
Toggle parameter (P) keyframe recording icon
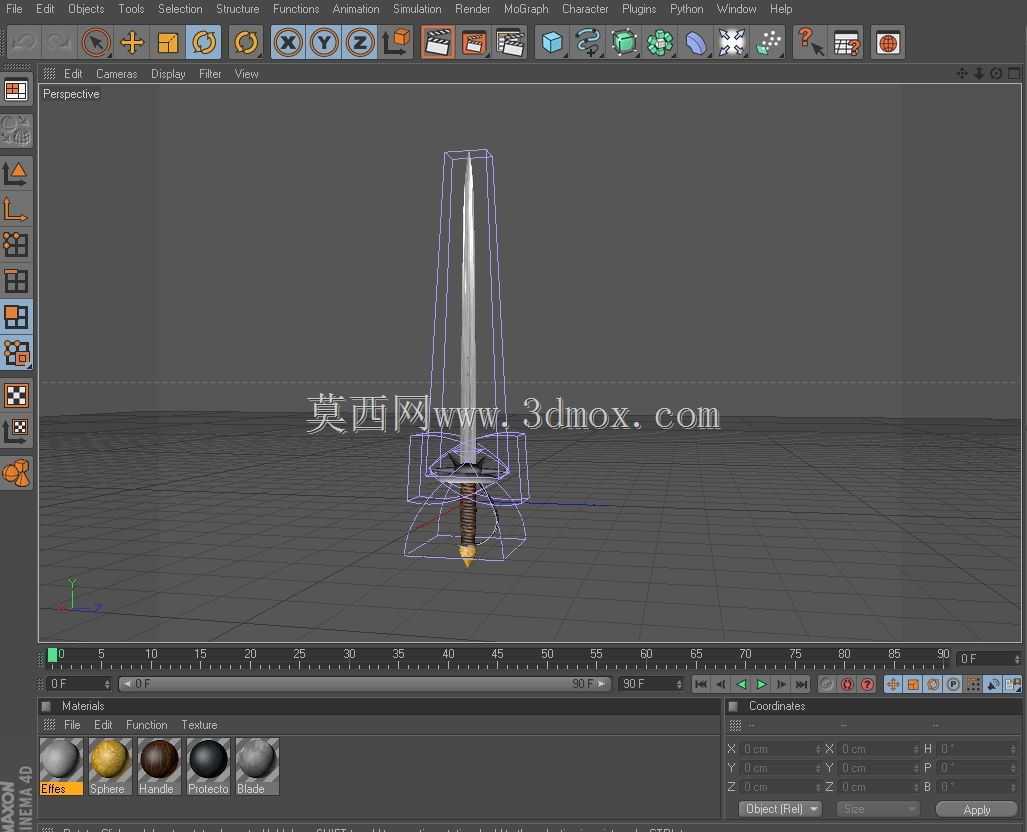(x=954, y=684)
